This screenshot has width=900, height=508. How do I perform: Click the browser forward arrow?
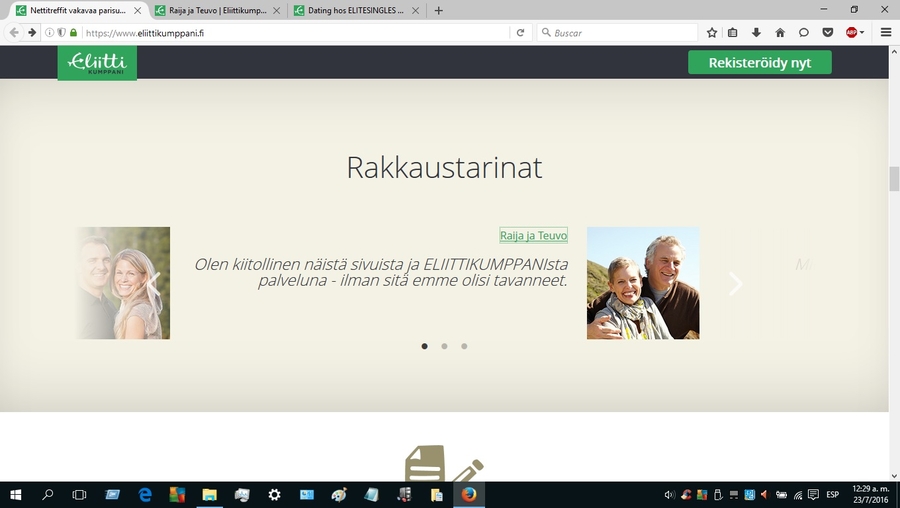(x=32, y=33)
